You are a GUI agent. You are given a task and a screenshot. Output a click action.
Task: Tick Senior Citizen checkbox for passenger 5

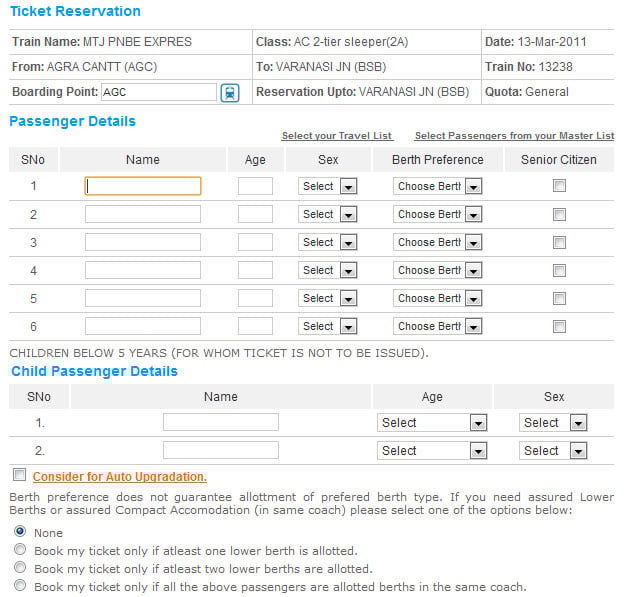tap(559, 298)
